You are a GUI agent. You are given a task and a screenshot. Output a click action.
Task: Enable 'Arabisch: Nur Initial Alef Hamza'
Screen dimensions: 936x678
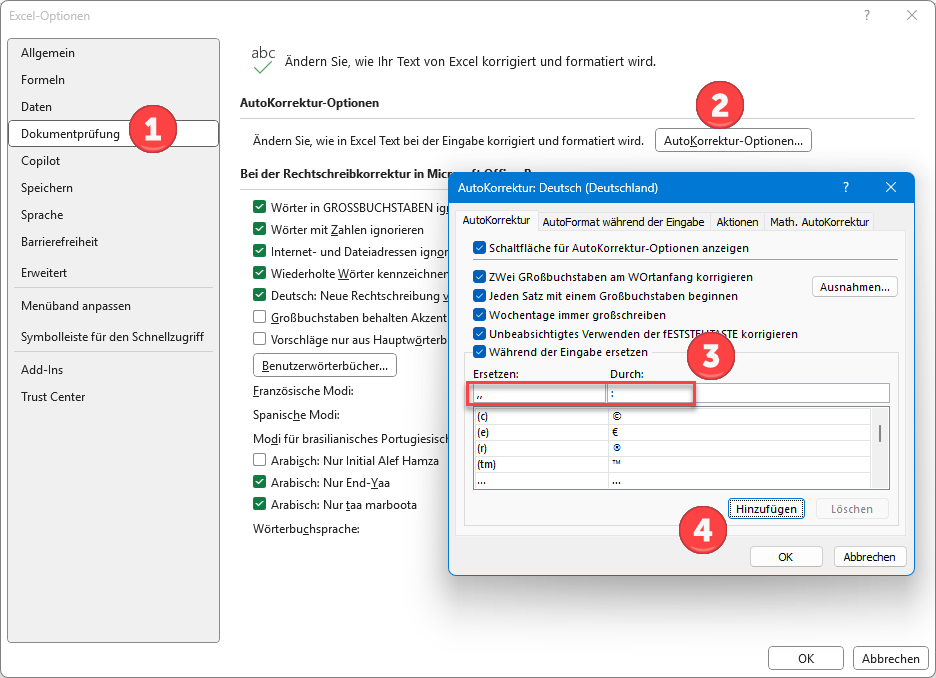(260, 460)
